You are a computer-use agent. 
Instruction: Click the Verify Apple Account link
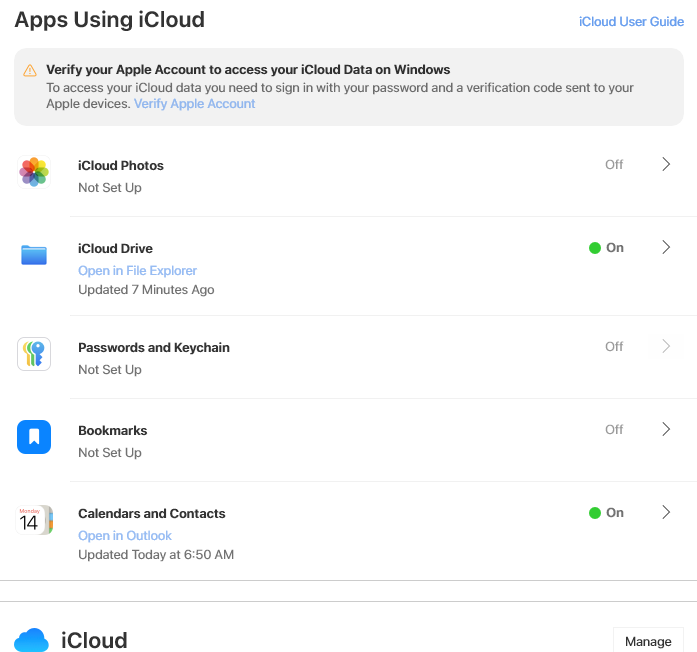click(194, 104)
